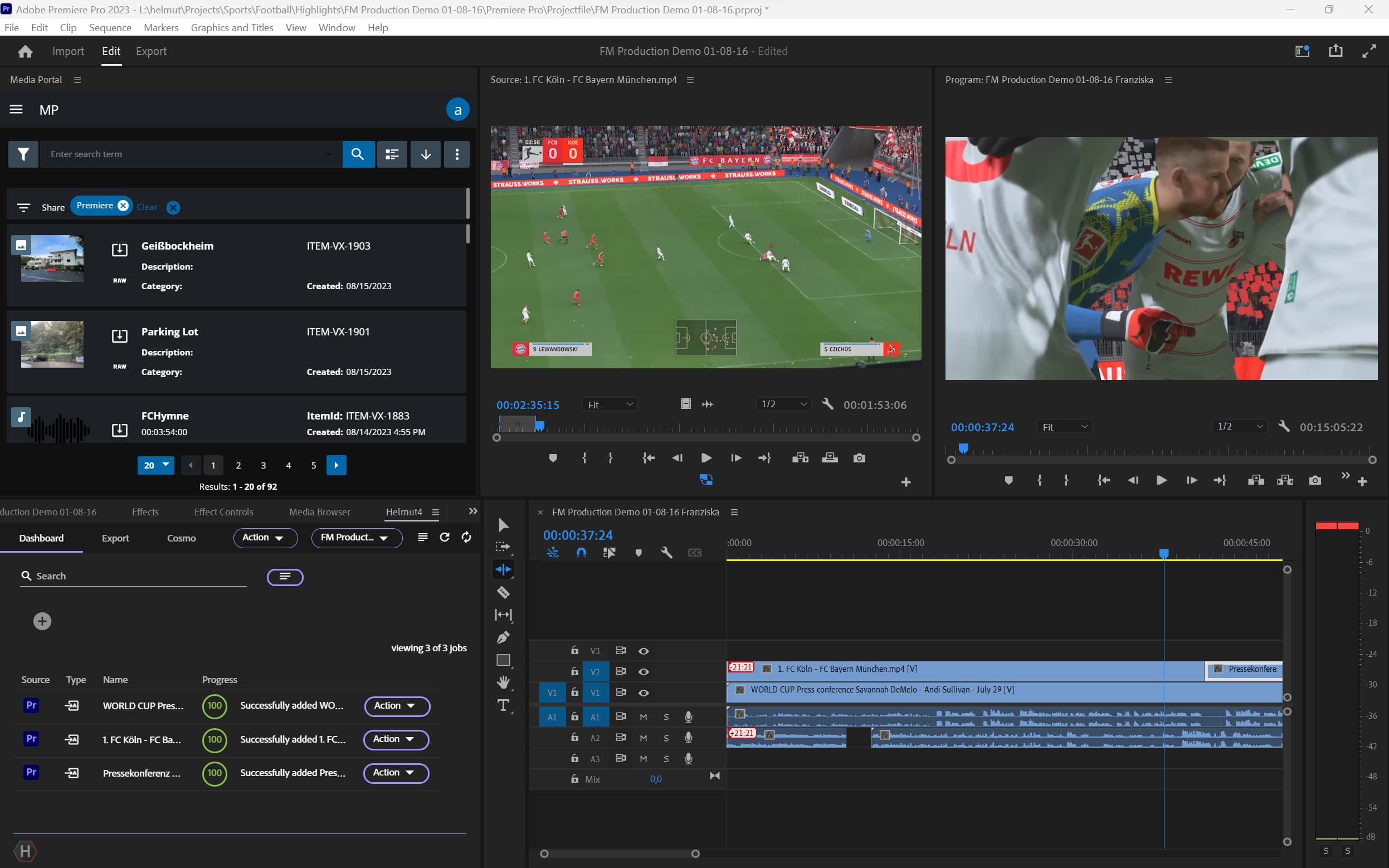Viewport: 1389px width, 868px height.
Task: Select the Selection tool arrow
Action: click(x=503, y=525)
